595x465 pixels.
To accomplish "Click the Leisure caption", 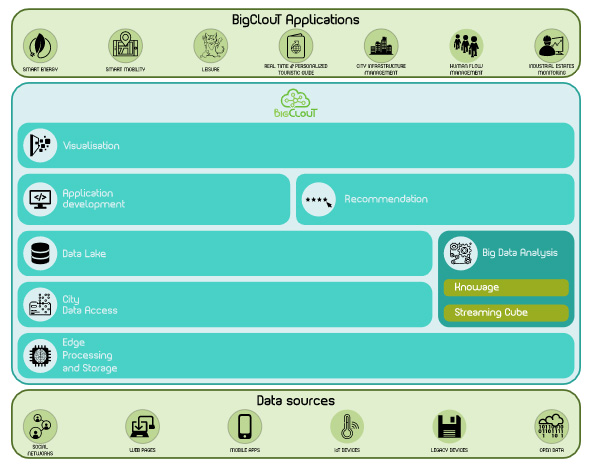I will 211,69.
